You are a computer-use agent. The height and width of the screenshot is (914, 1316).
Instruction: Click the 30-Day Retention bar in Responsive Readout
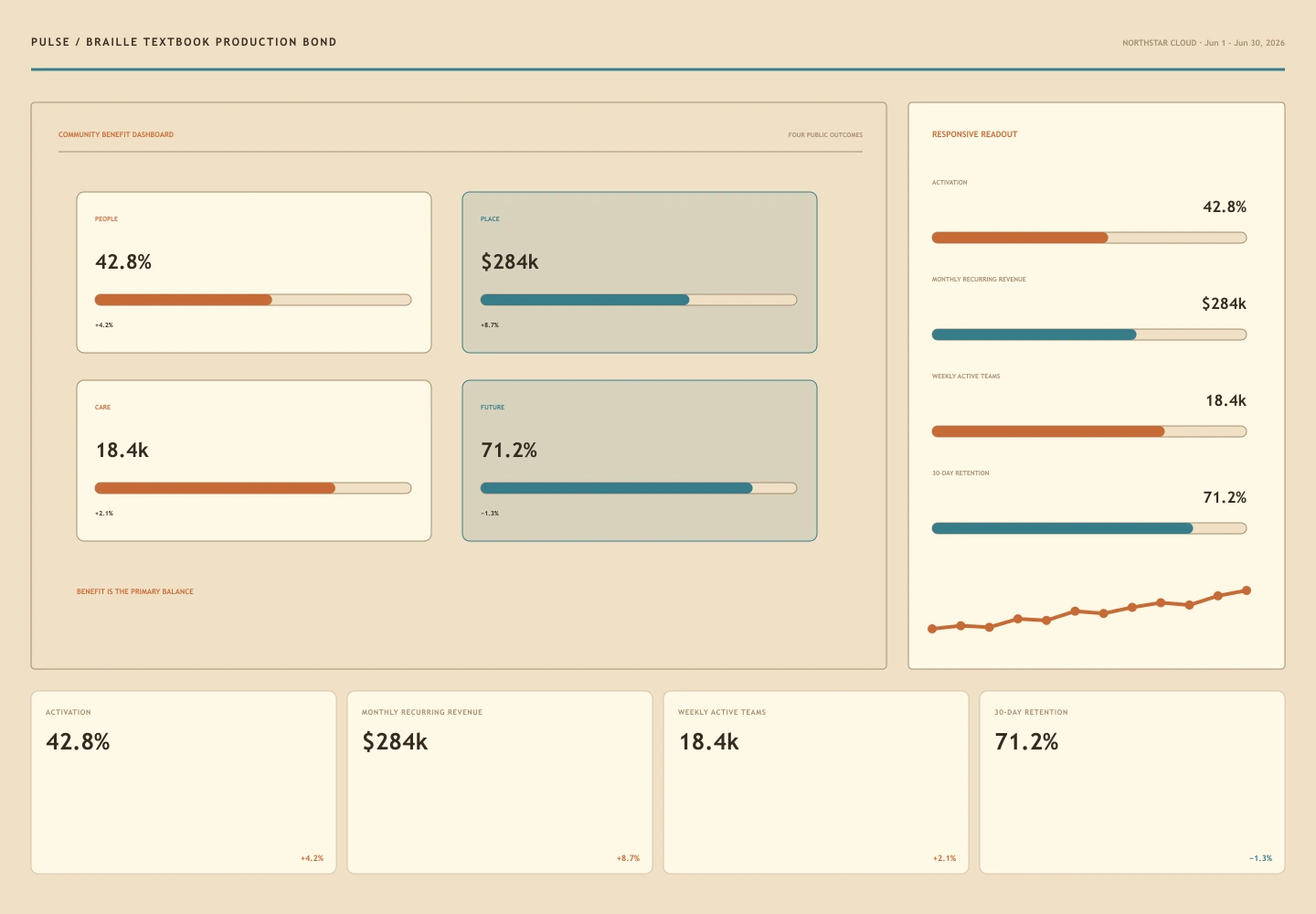pyautogui.click(x=1089, y=528)
